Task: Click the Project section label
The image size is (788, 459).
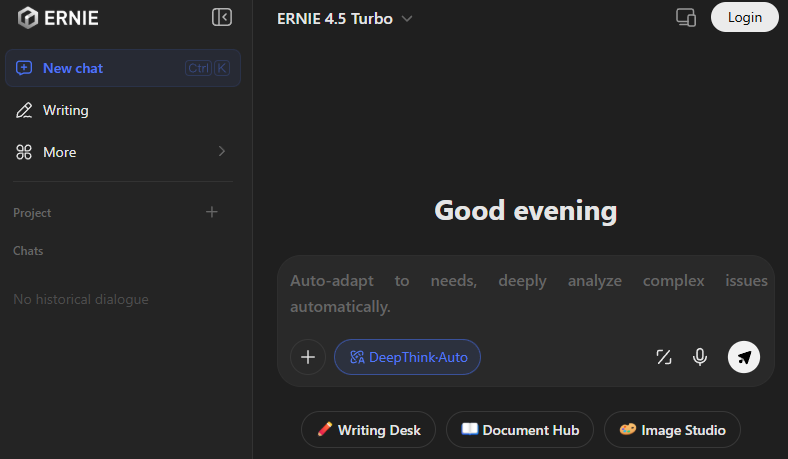Action: [32, 213]
